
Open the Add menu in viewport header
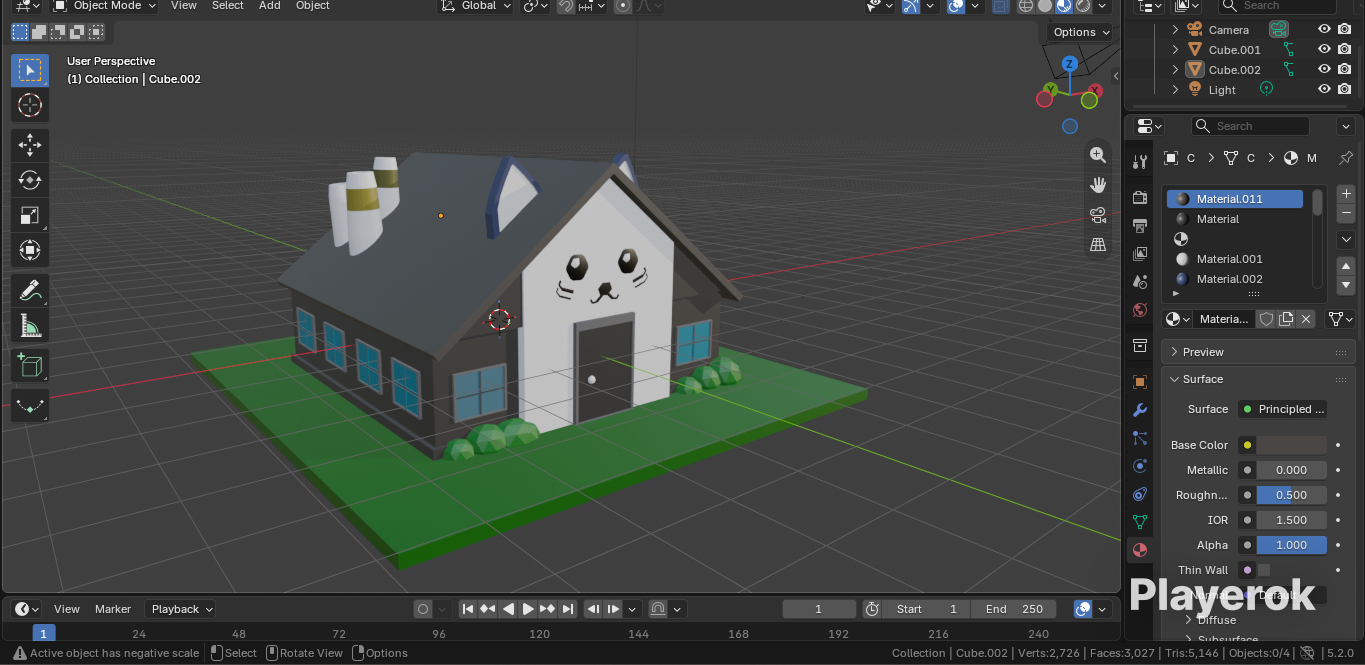click(x=270, y=6)
